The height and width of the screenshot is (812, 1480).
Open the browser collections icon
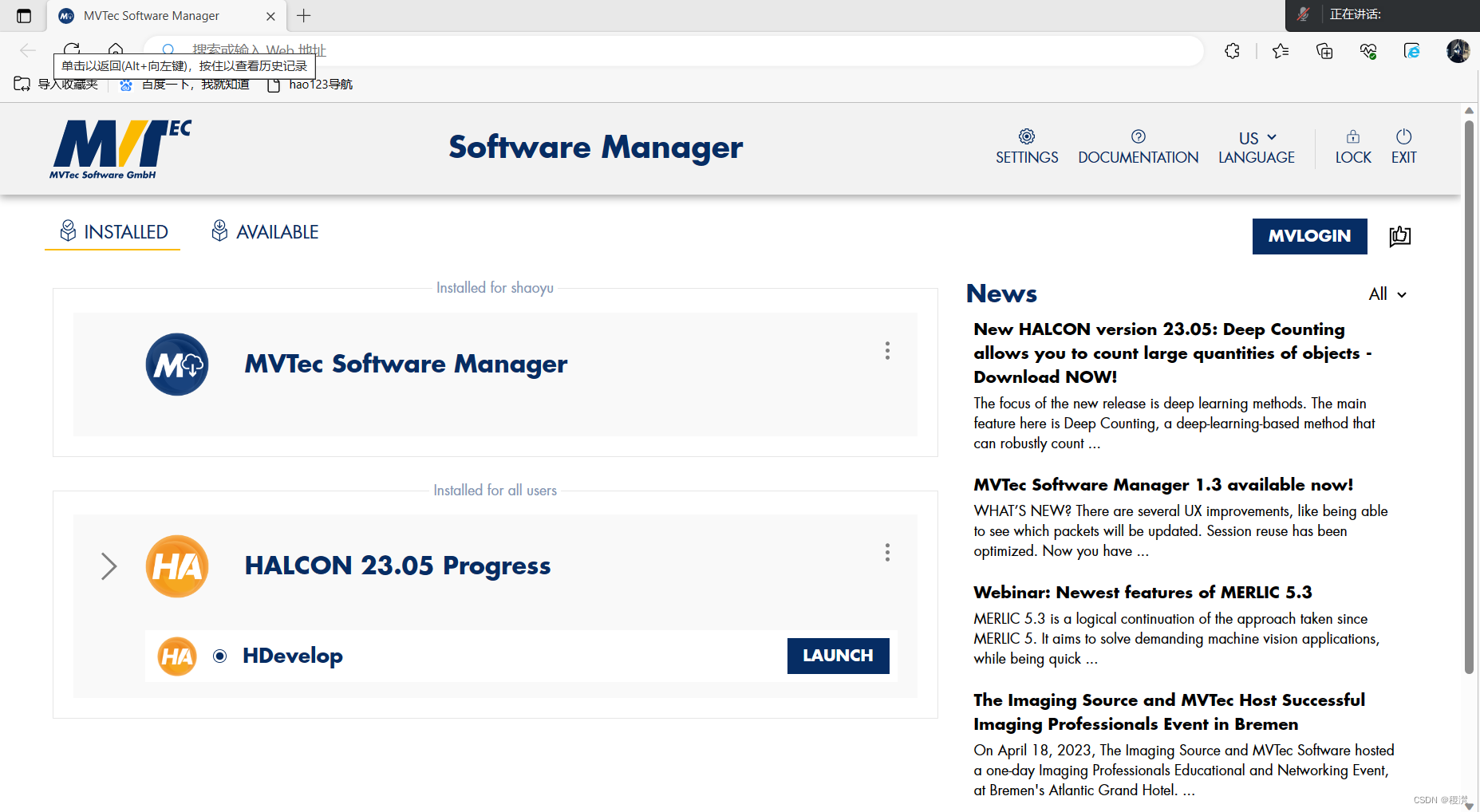(x=1324, y=51)
